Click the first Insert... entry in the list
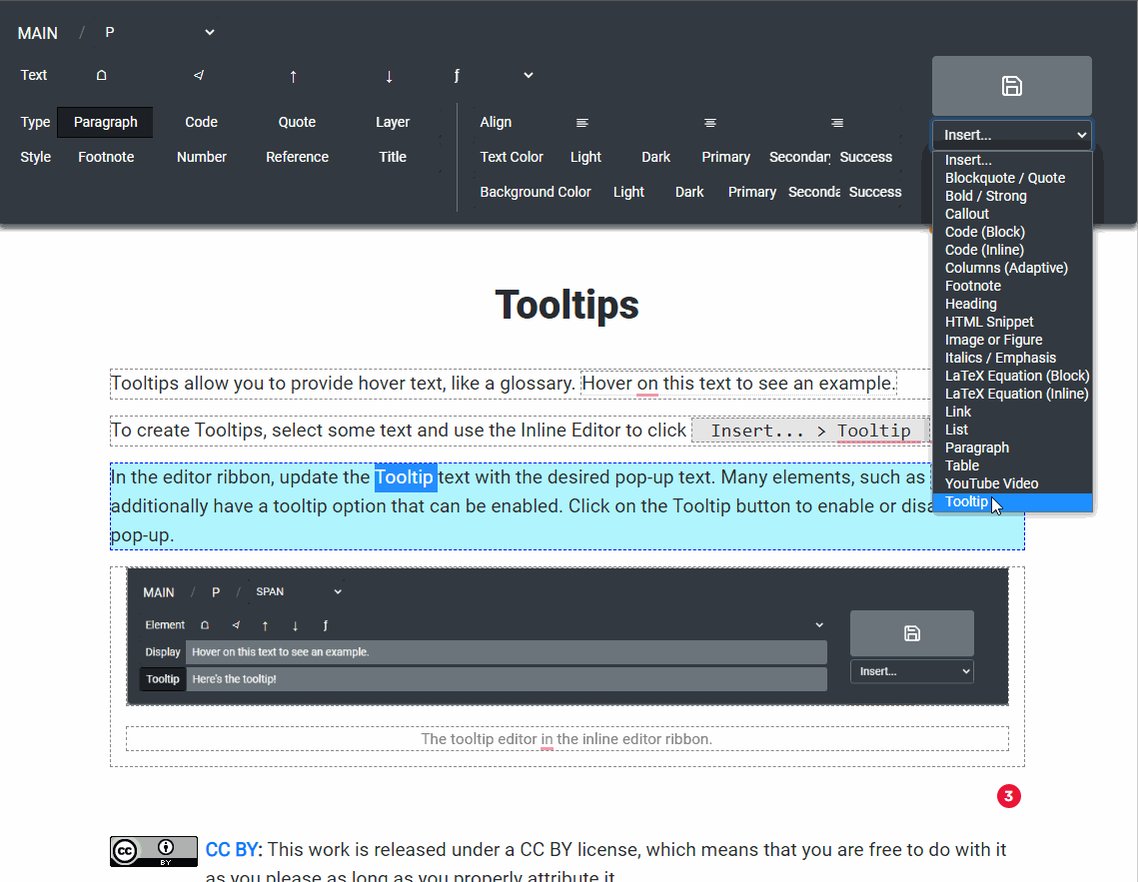1138x882 pixels. (x=1012, y=160)
